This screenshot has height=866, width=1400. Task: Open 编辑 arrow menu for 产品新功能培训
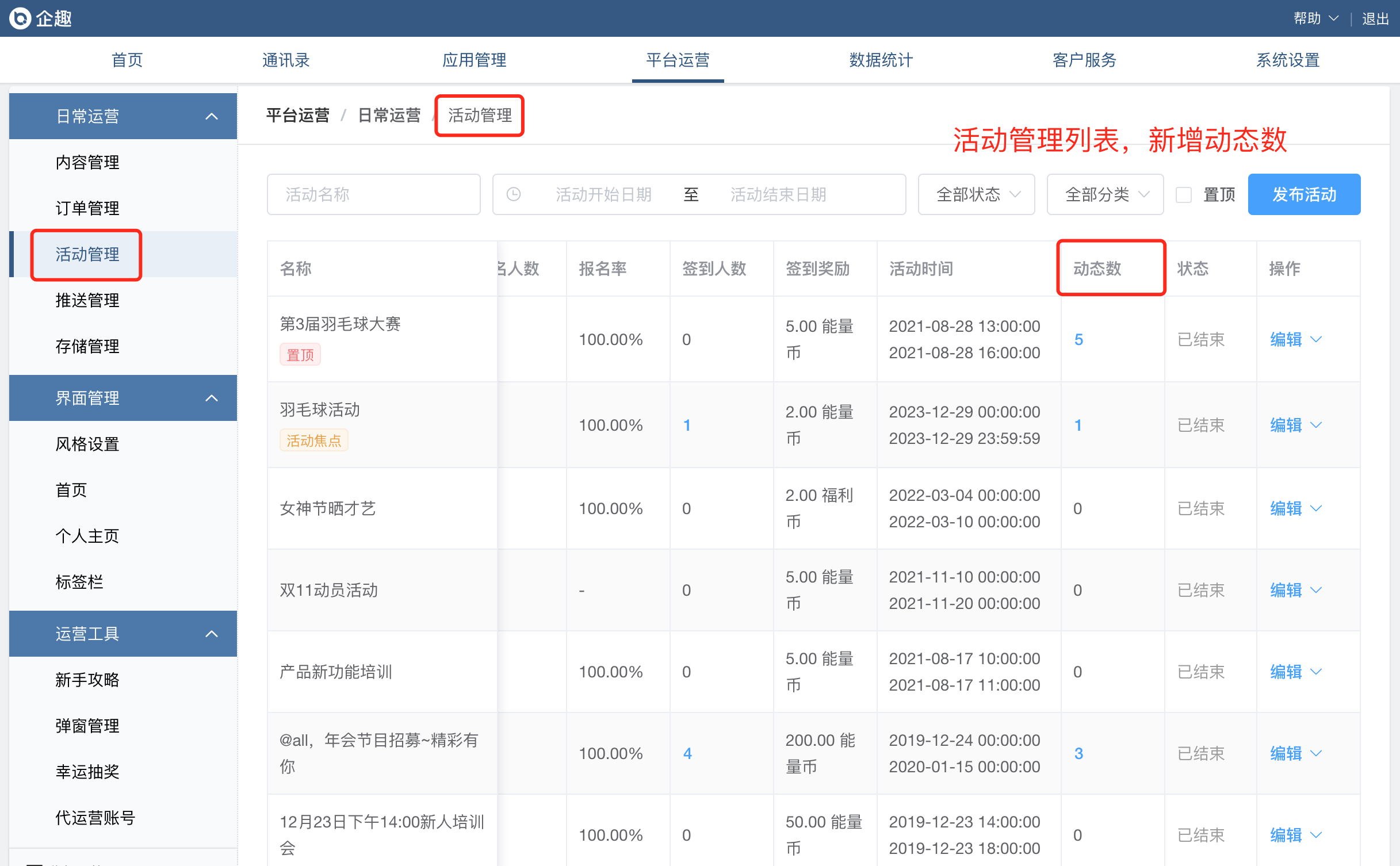[1316, 672]
